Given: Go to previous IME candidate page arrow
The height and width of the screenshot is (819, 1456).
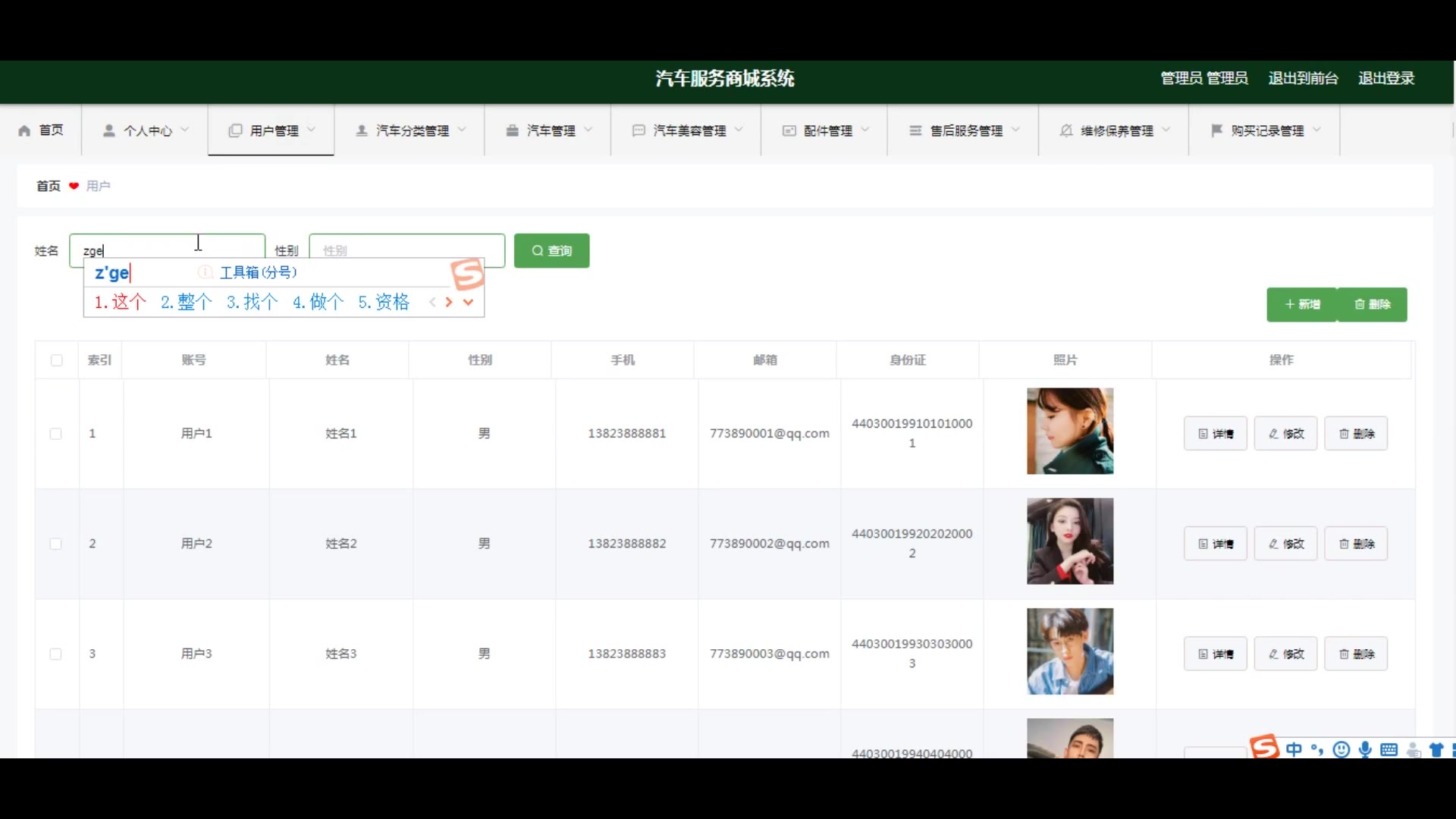Looking at the screenshot, I should (432, 302).
